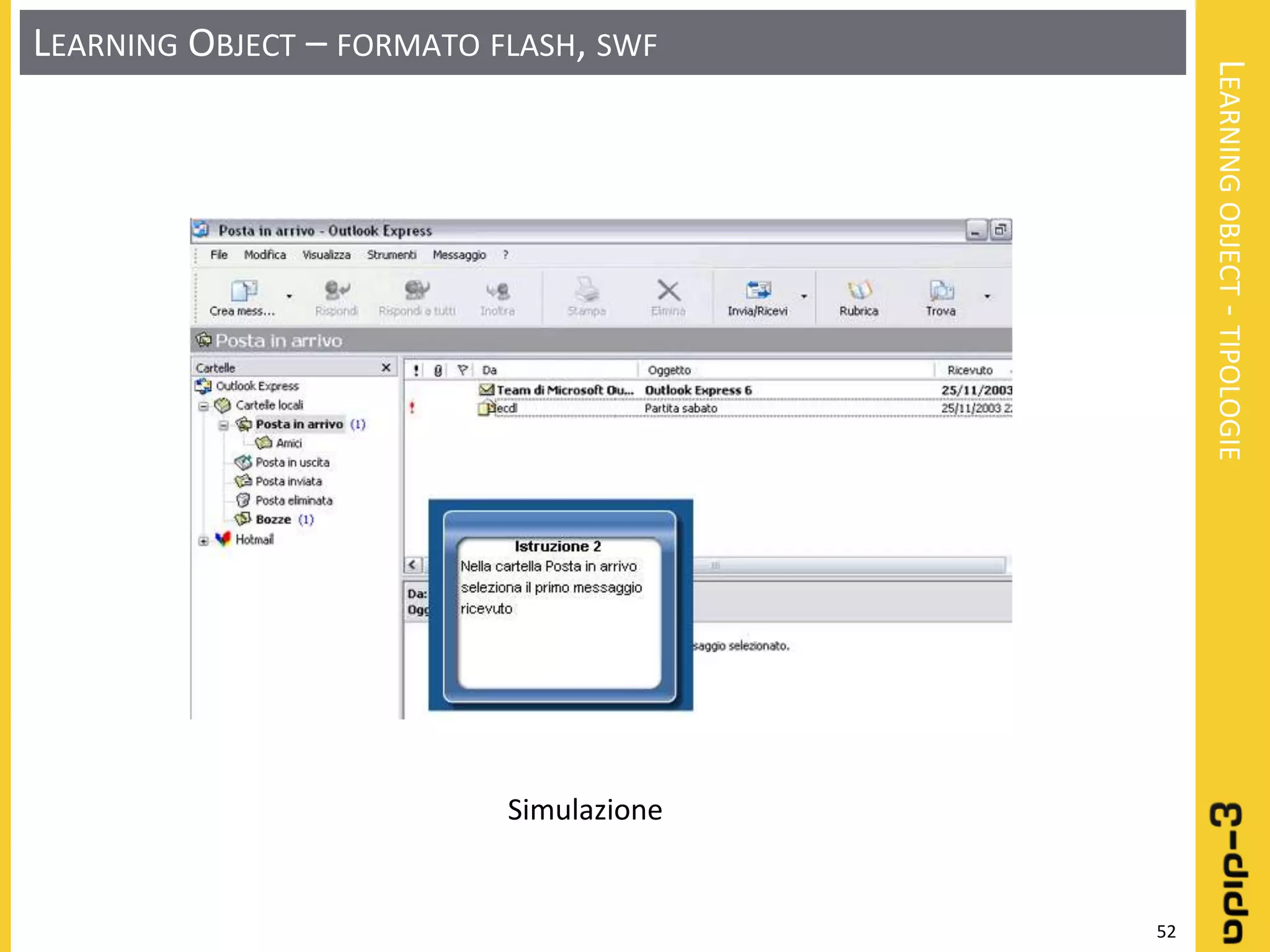The image size is (1270, 952).
Task: Select the Team di Microsoft Outlook message
Action: (564, 390)
